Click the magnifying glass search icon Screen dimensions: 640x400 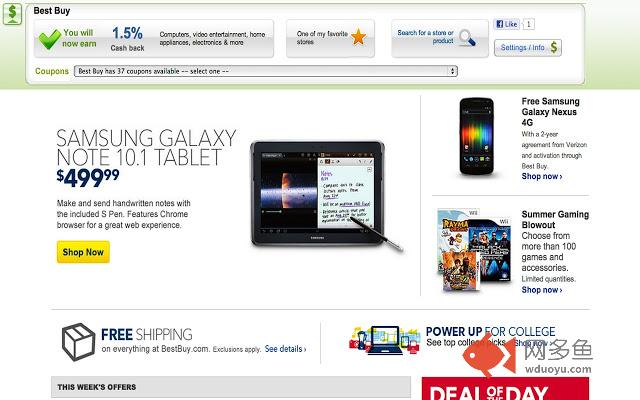click(467, 38)
